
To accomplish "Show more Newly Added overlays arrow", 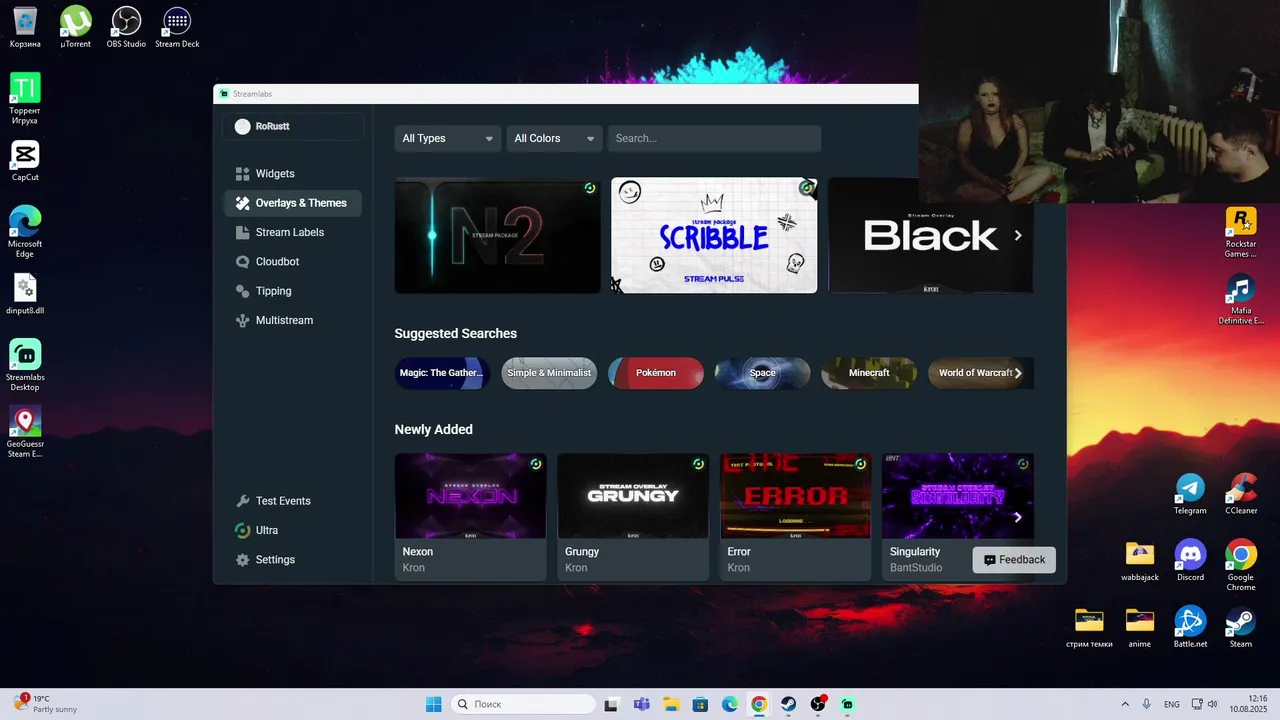I will (1018, 517).
